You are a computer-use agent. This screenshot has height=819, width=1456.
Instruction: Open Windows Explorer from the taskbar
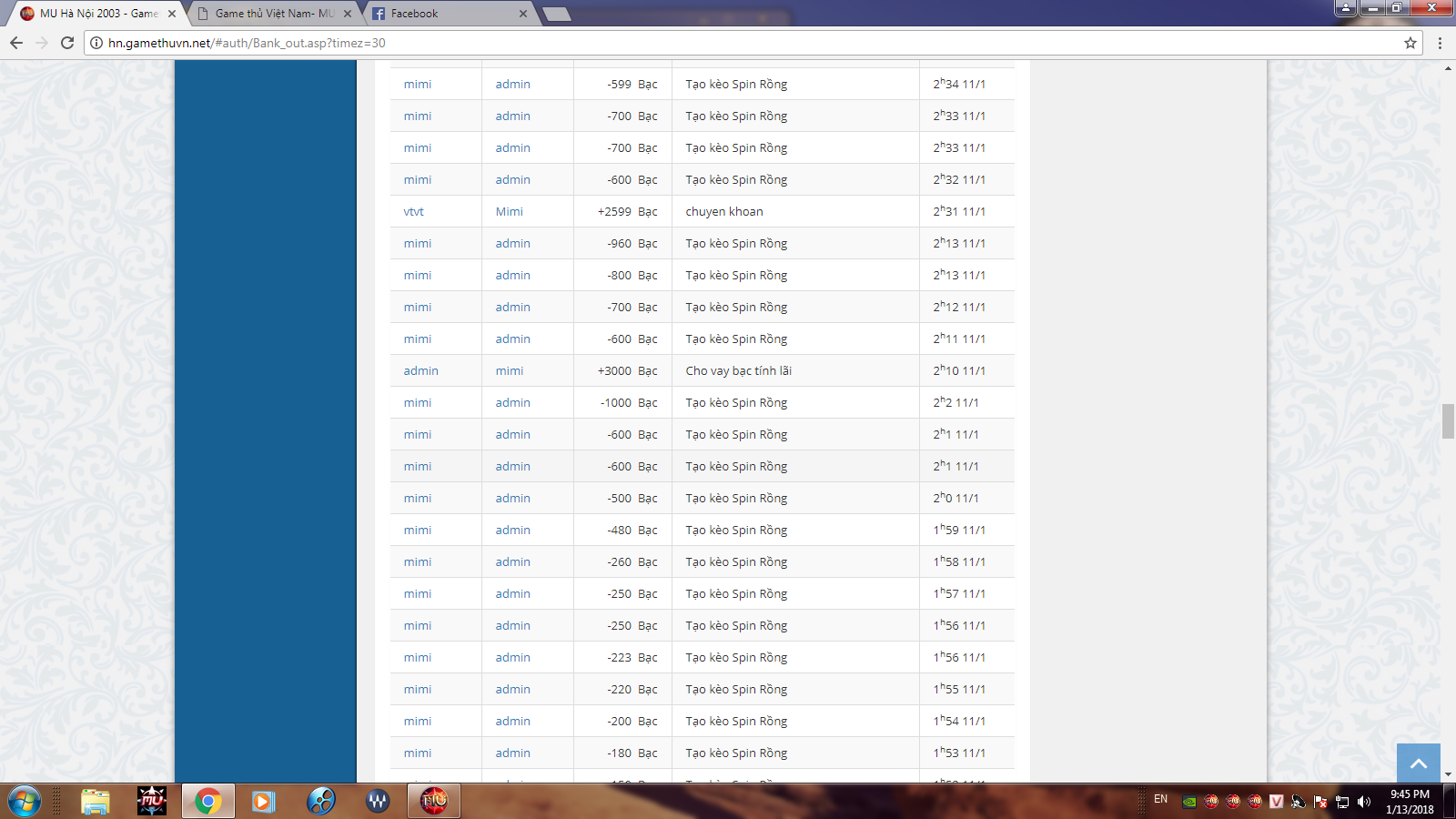pyautogui.click(x=95, y=802)
